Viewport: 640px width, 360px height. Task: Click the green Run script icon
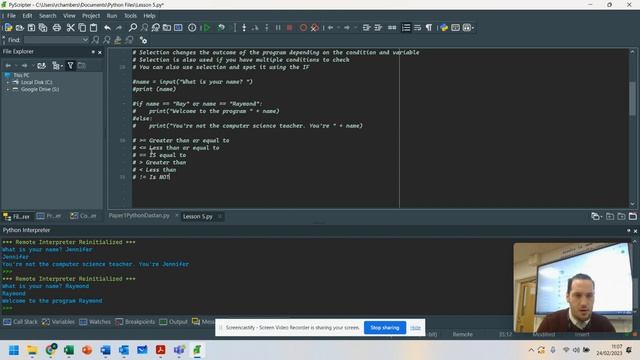click(207, 28)
